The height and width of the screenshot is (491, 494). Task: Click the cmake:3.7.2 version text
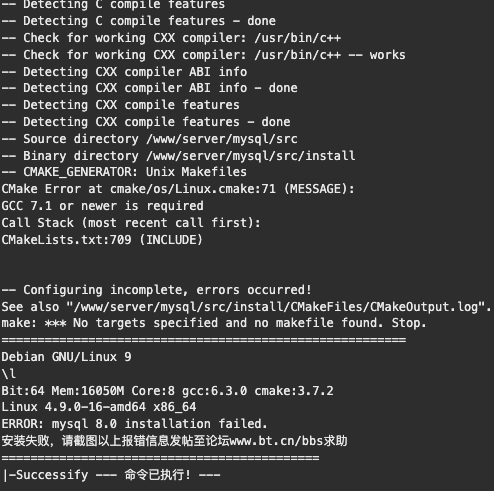pos(294,391)
